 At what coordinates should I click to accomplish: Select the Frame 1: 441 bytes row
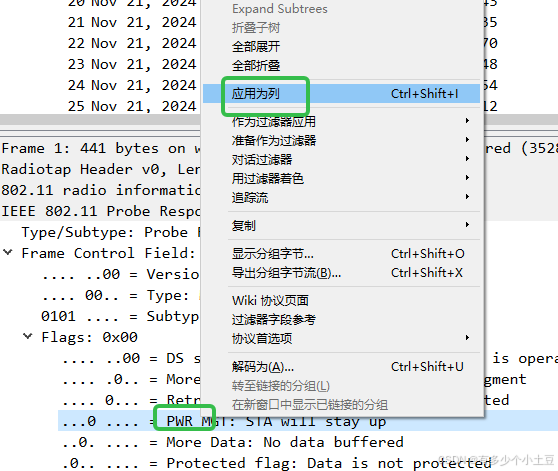(100, 148)
